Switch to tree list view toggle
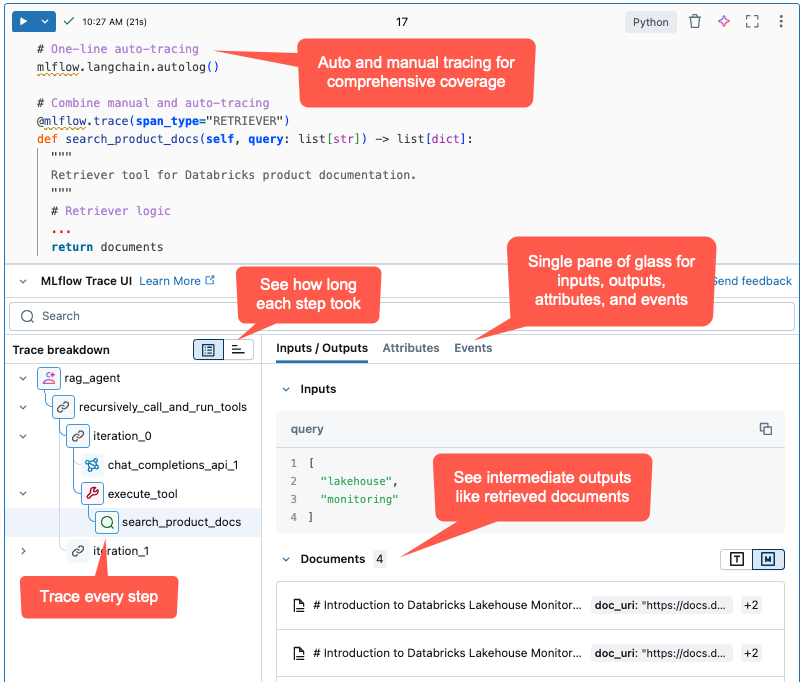The height and width of the screenshot is (682, 806). (x=208, y=350)
